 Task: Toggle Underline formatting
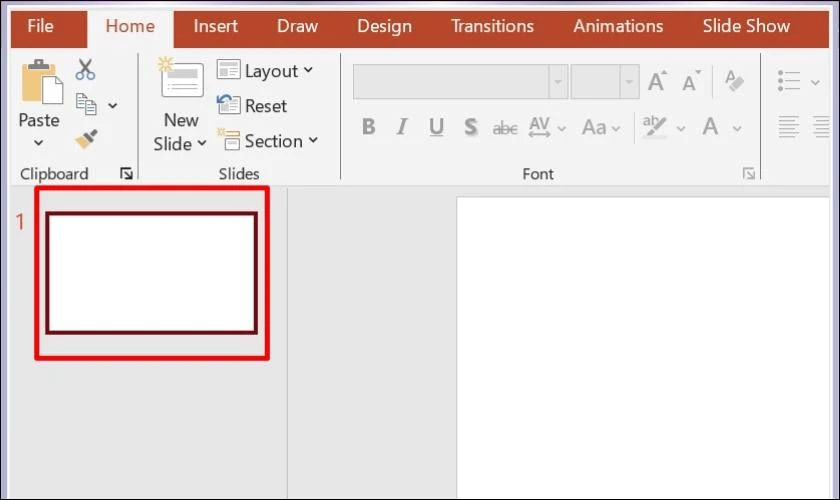pyautogui.click(x=436, y=127)
